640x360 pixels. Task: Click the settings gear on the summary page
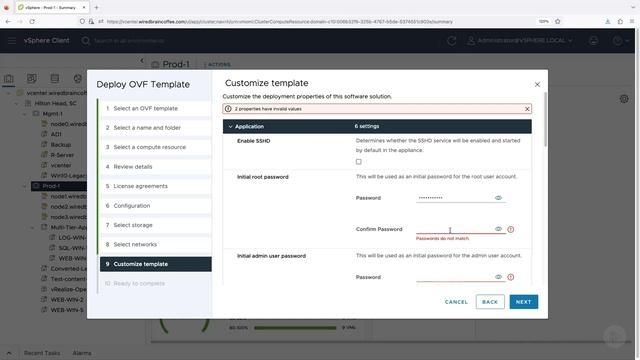(624, 99)
